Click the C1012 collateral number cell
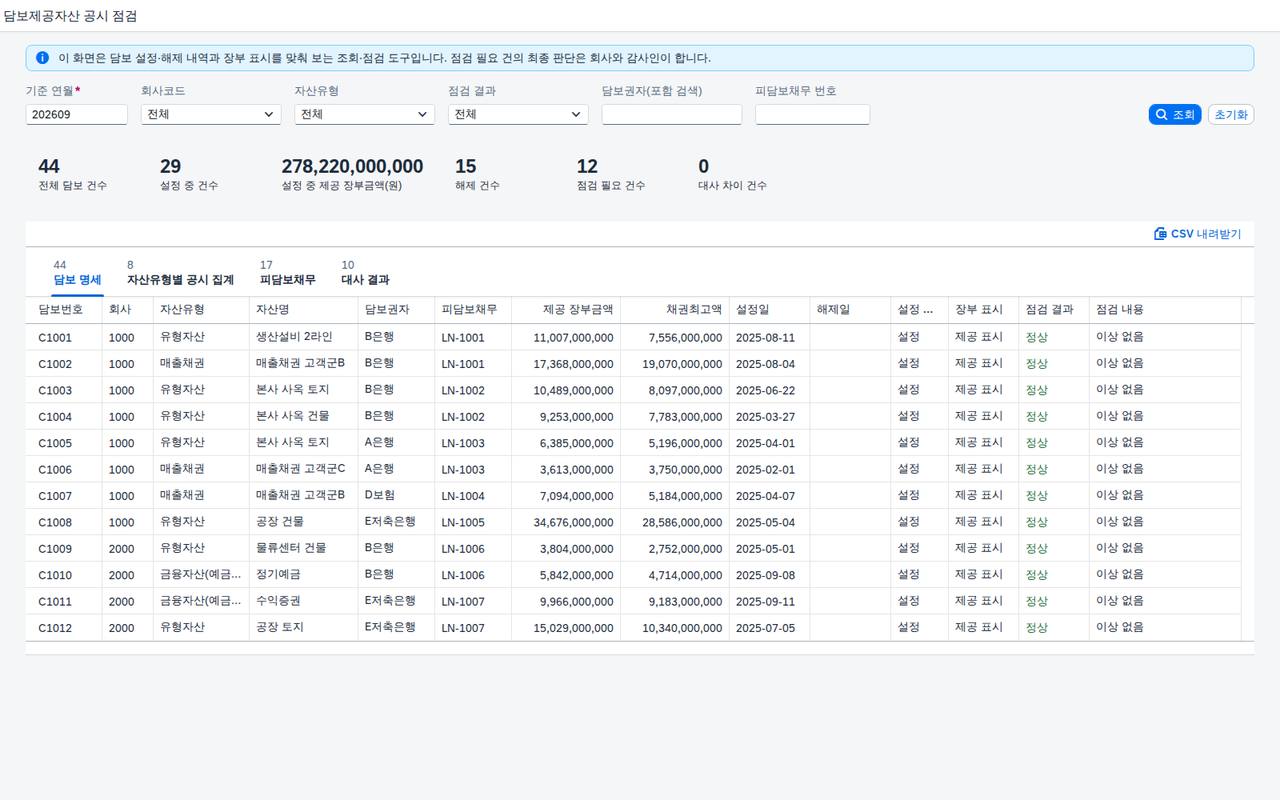 (64, 628)
